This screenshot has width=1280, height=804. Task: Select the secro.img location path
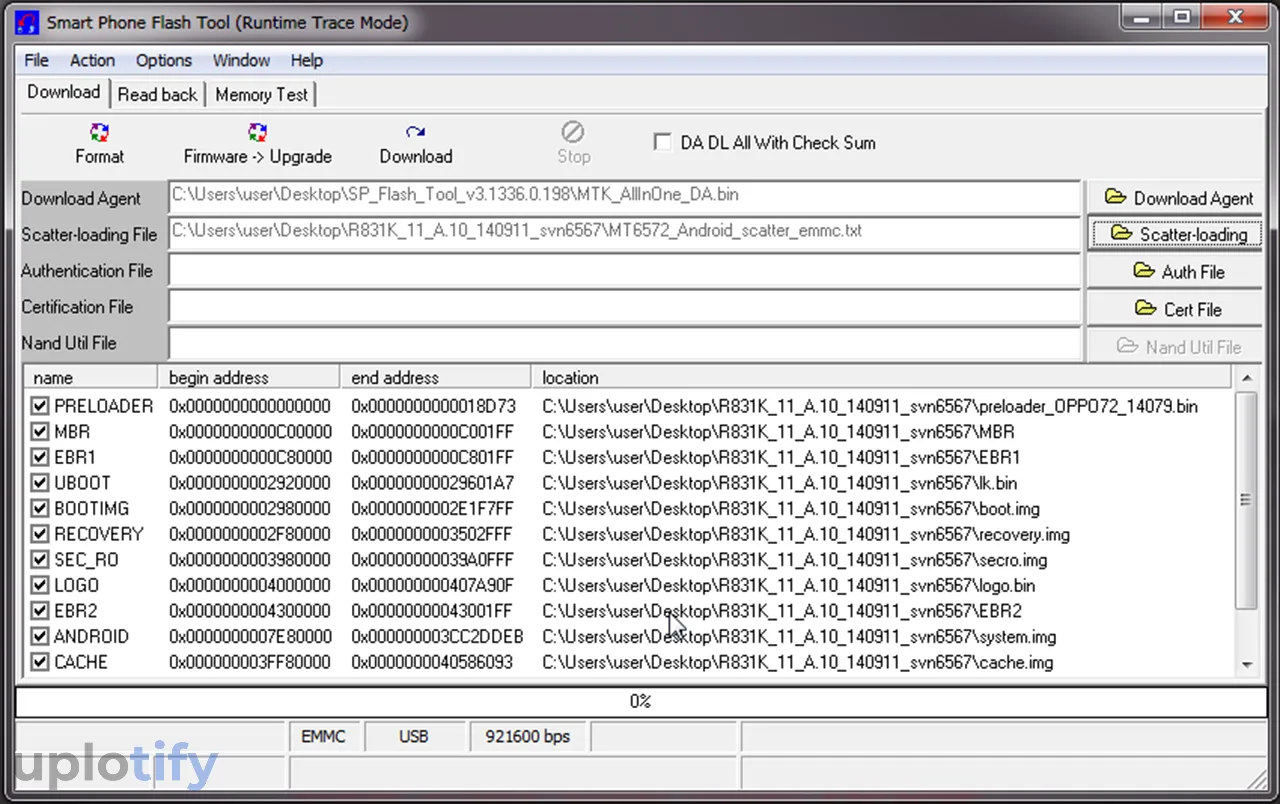tap(795, 560)
